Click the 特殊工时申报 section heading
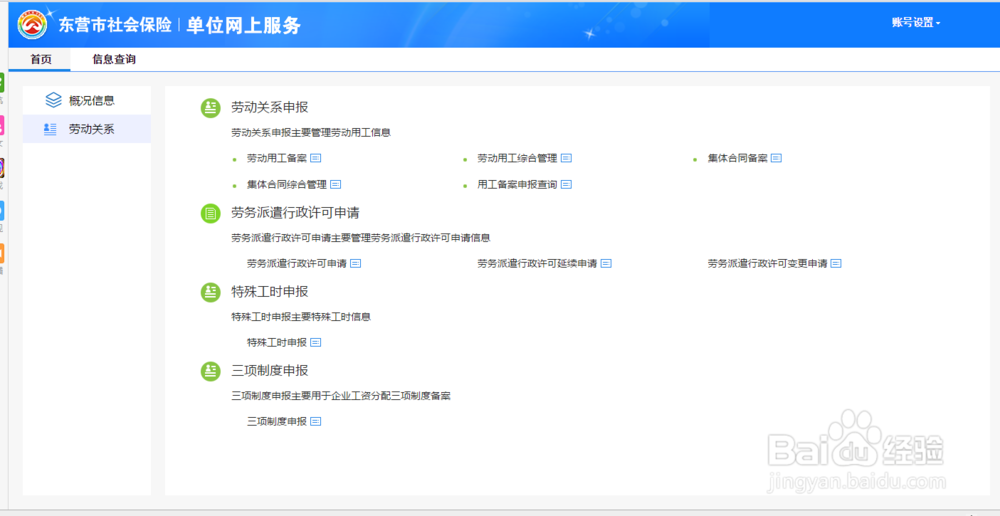The height and width of the screenshot is (516, 1000). coord(270,292)
